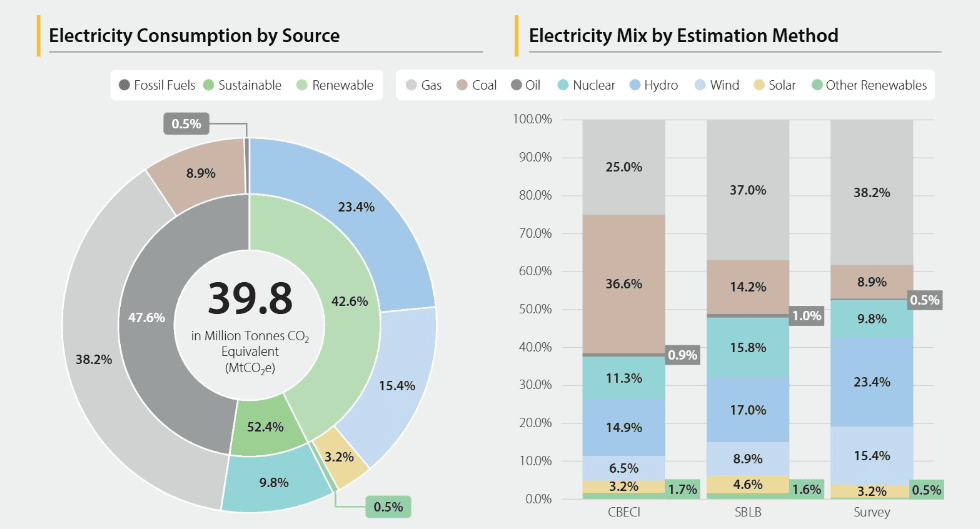Select the SBLB axis label
Image resolution: width=980 pixels, height=529 pixels.
(x=748, y=512)
